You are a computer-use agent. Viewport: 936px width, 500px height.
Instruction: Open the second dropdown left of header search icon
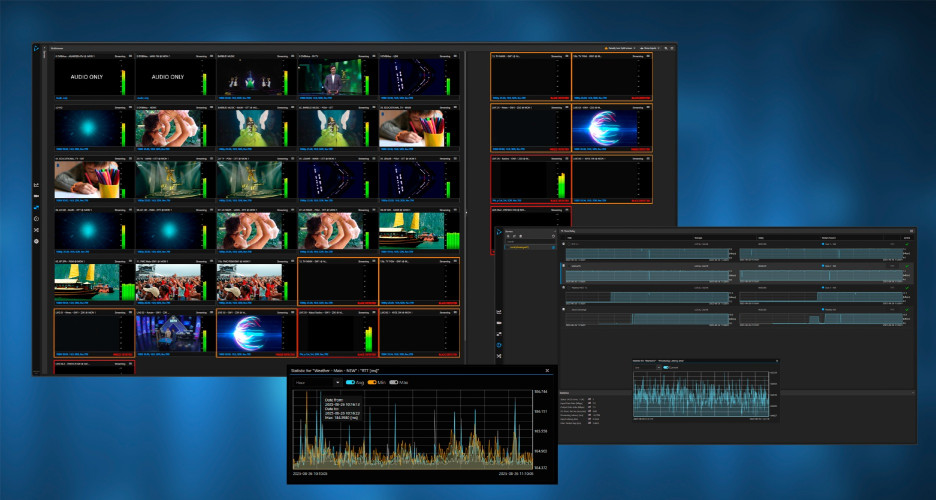[x=650, y=48]
